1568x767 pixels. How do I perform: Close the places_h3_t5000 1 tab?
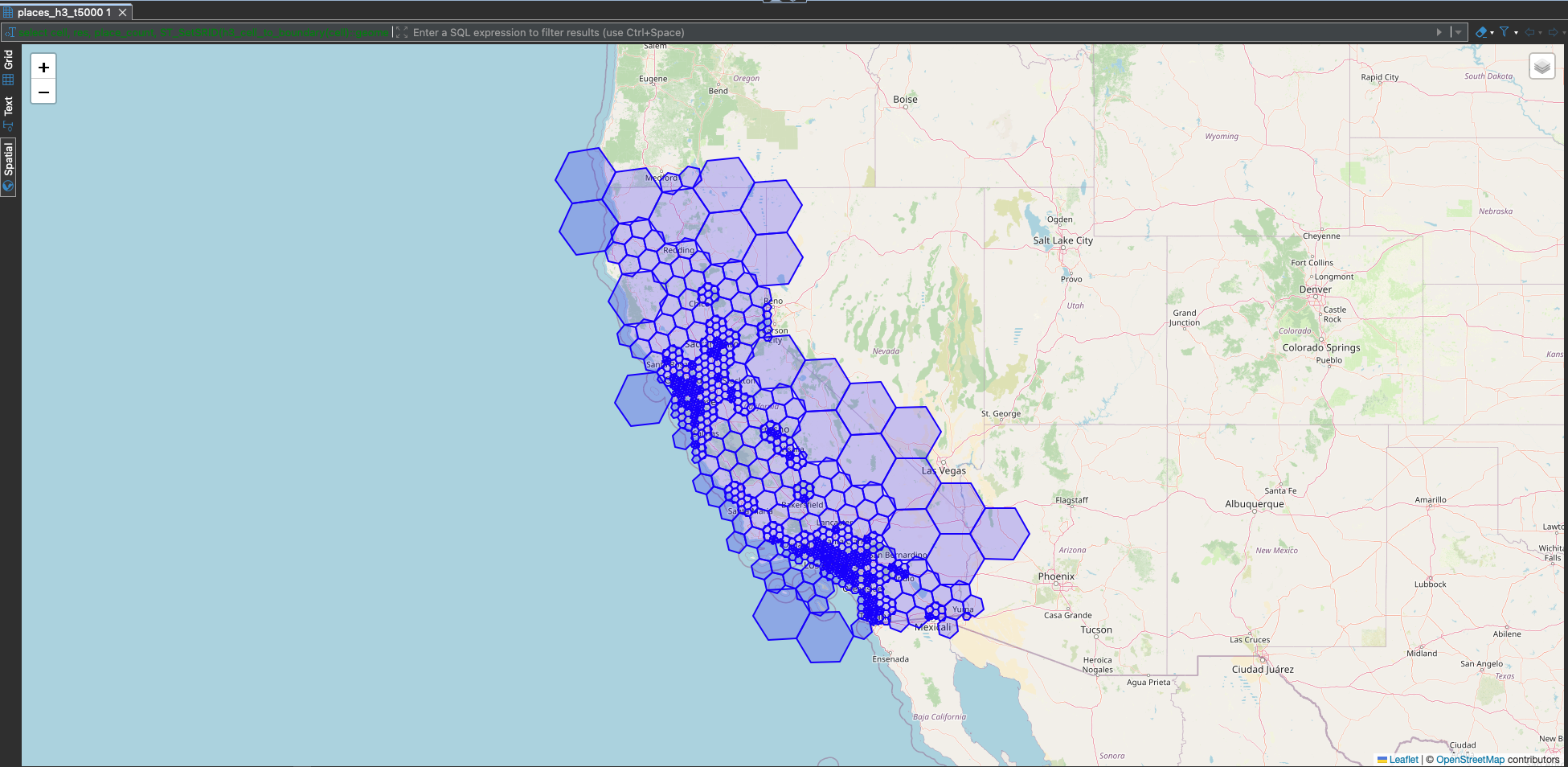122,12
